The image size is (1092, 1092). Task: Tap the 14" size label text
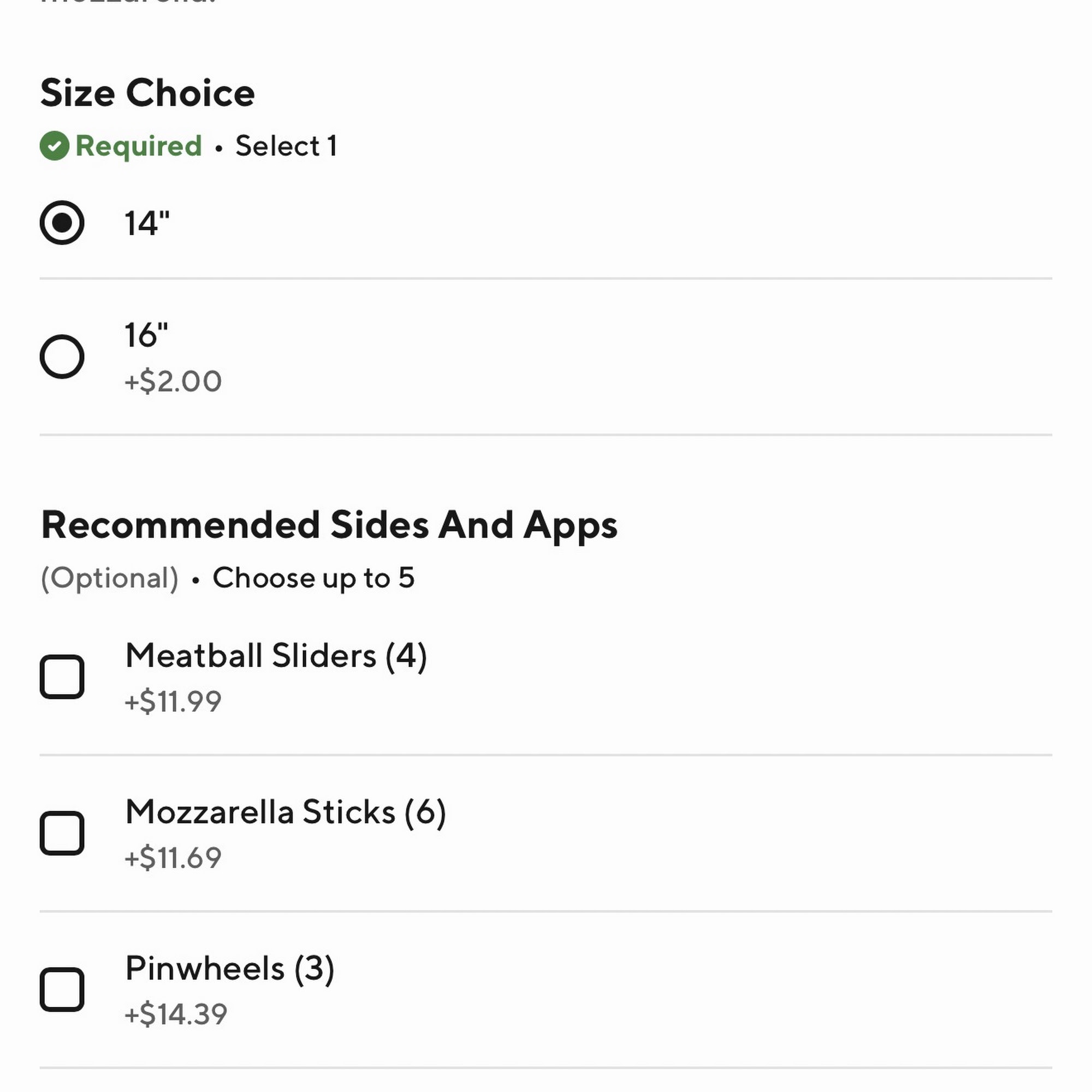coord(147,223)
